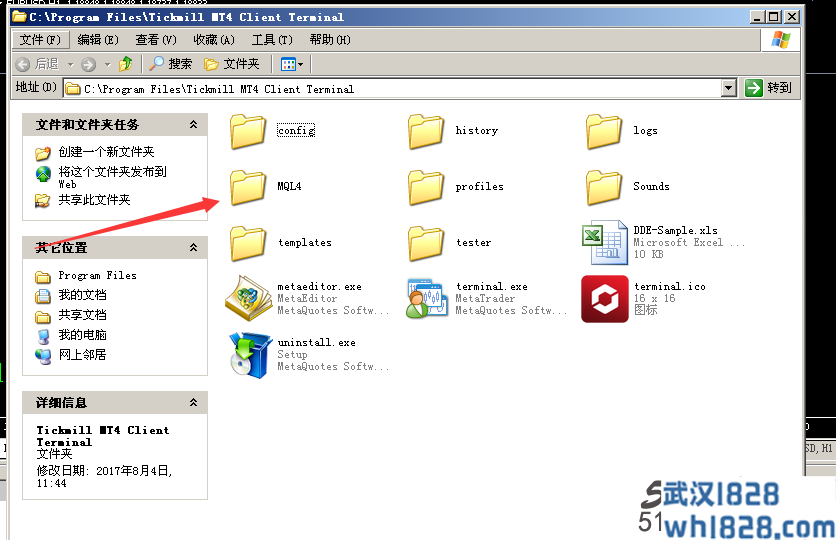
Task: Open 我的文档 location link
Action: 82,295
